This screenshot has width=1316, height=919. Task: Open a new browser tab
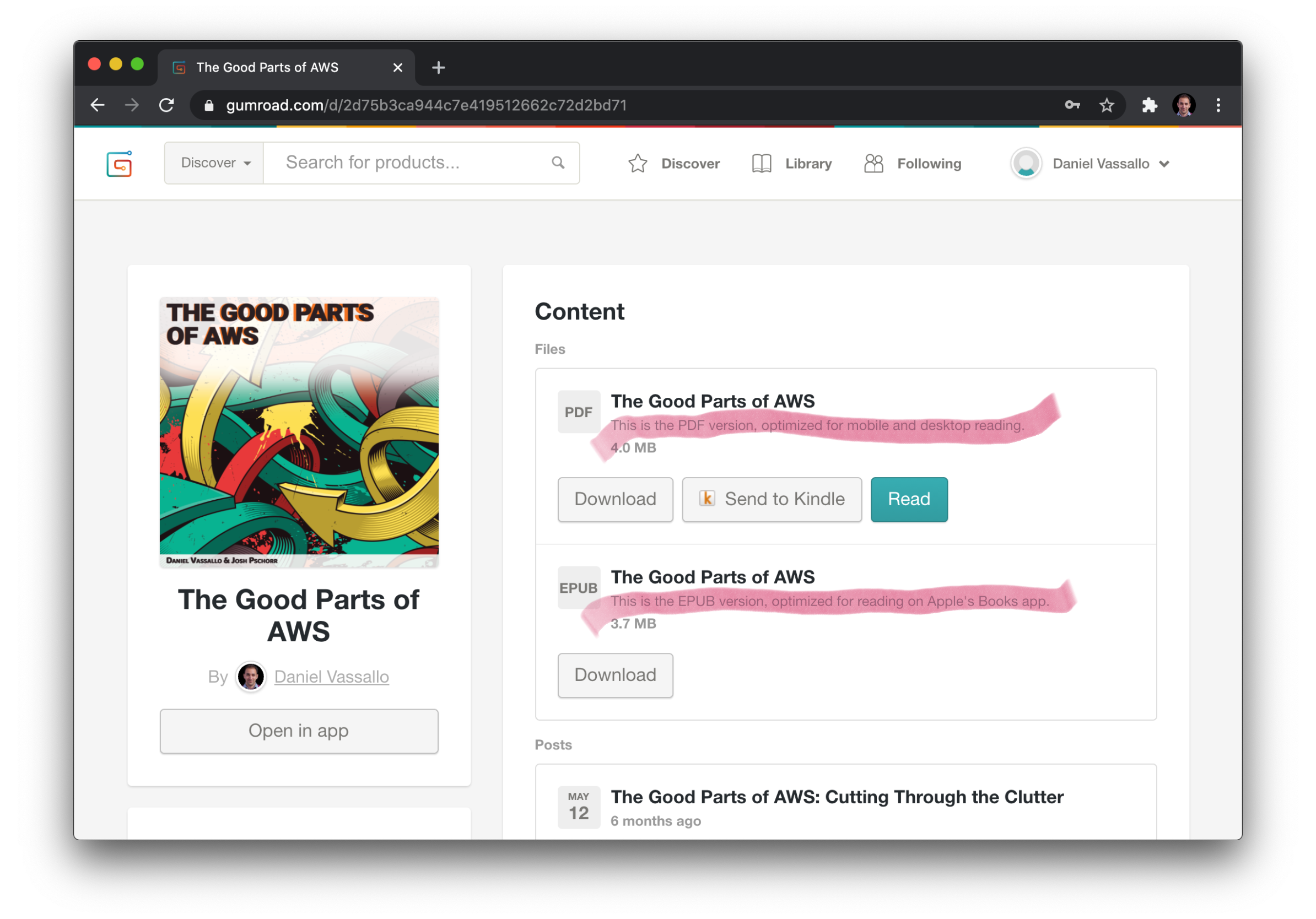tap(439, 68)
